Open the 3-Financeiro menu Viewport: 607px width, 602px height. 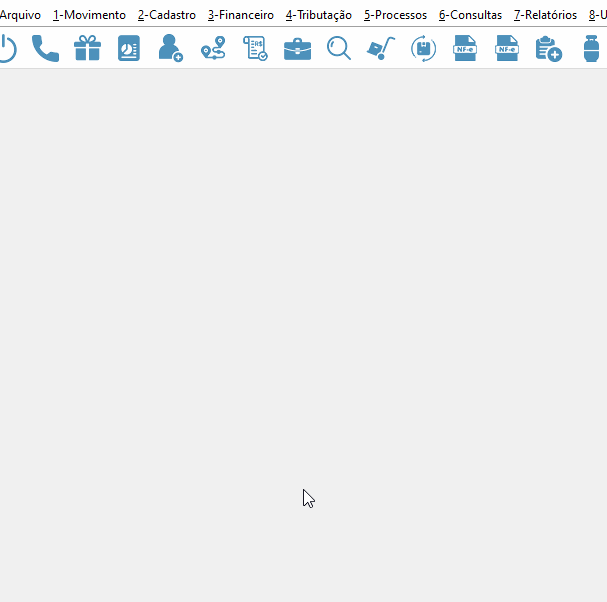(241, 15)
